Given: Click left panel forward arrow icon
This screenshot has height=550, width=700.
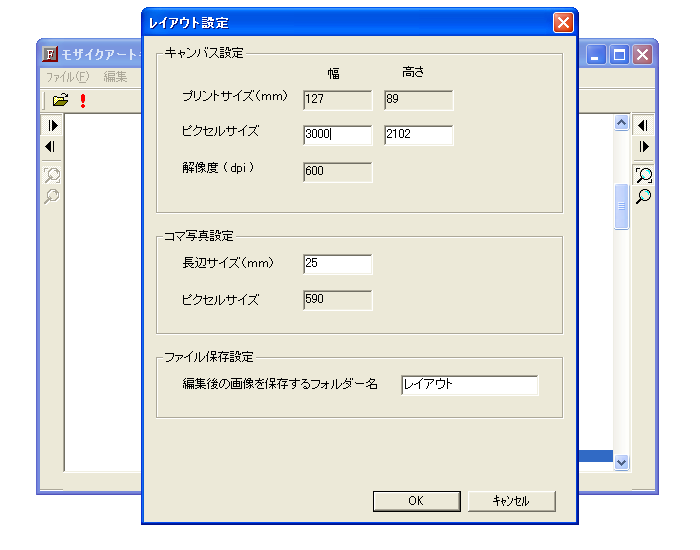Looking at the screenshot, I should (x=52, y=125).
